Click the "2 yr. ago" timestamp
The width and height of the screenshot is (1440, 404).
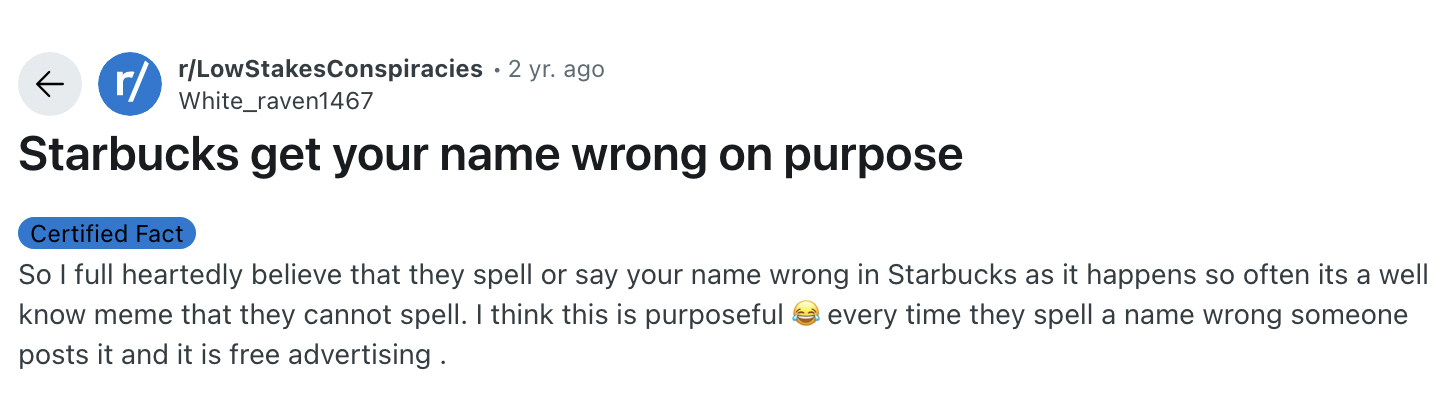click(x=556, y=69)
